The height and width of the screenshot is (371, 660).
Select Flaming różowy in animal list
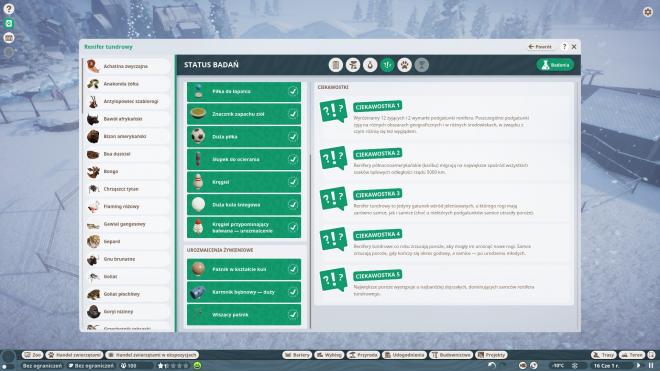[128, 207]
